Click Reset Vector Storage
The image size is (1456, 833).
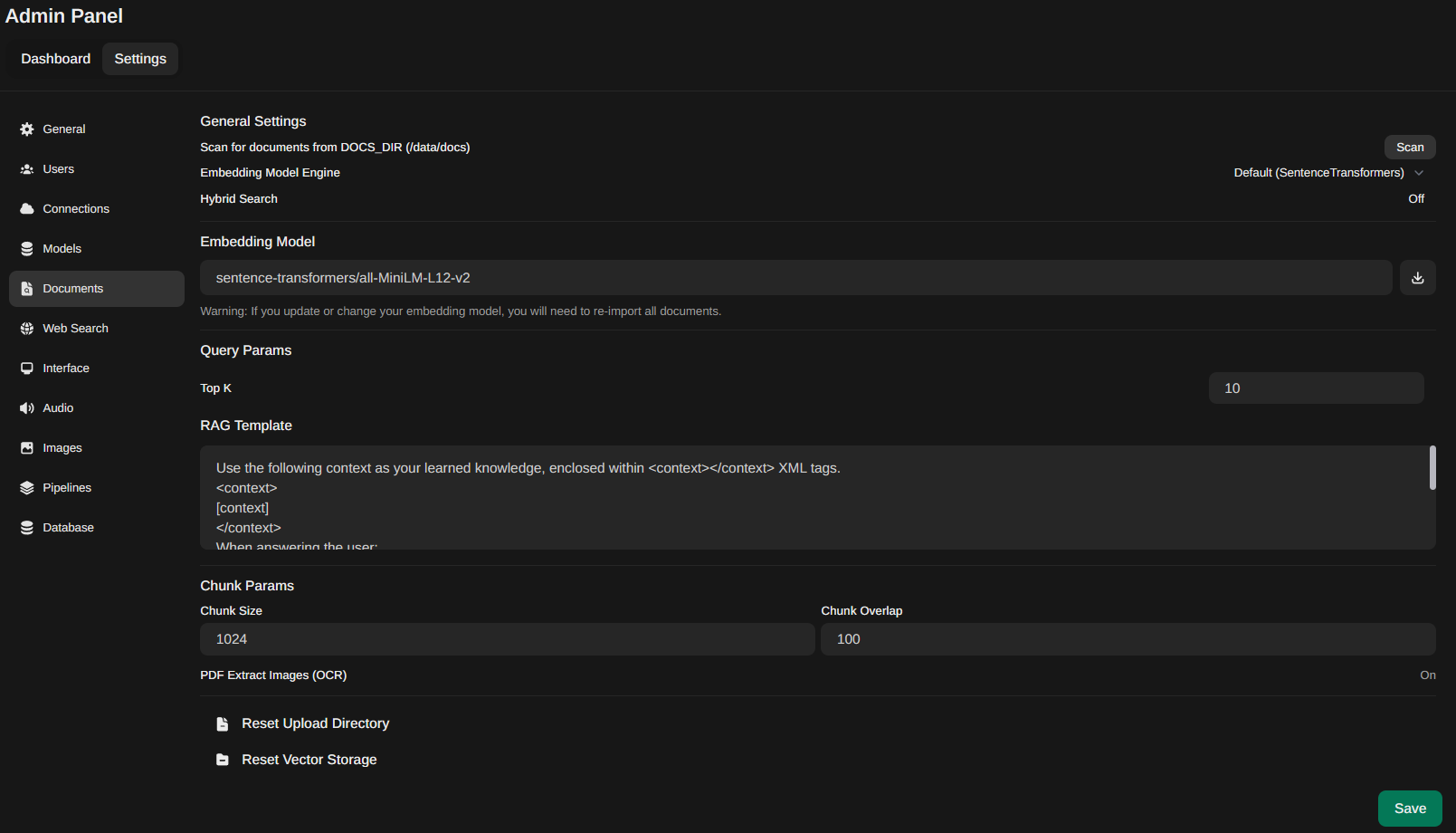[x=309, y=760]
